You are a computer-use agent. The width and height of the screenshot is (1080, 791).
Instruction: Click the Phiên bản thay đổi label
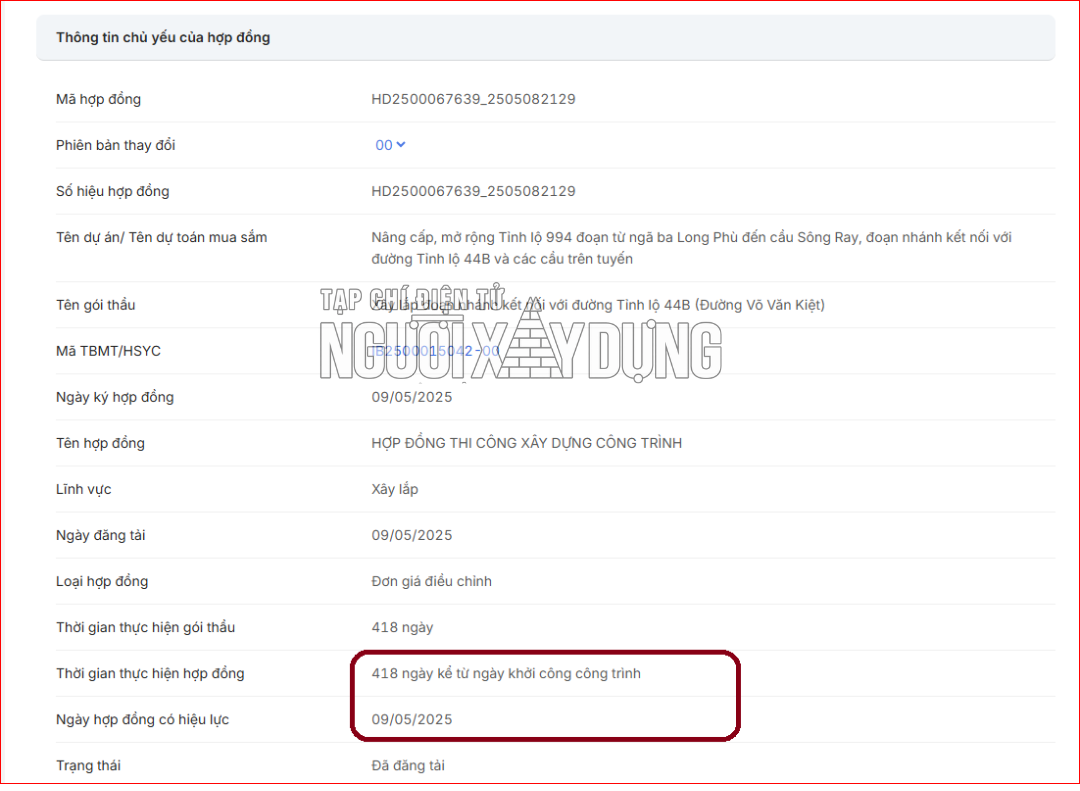[x=116, y=145]
